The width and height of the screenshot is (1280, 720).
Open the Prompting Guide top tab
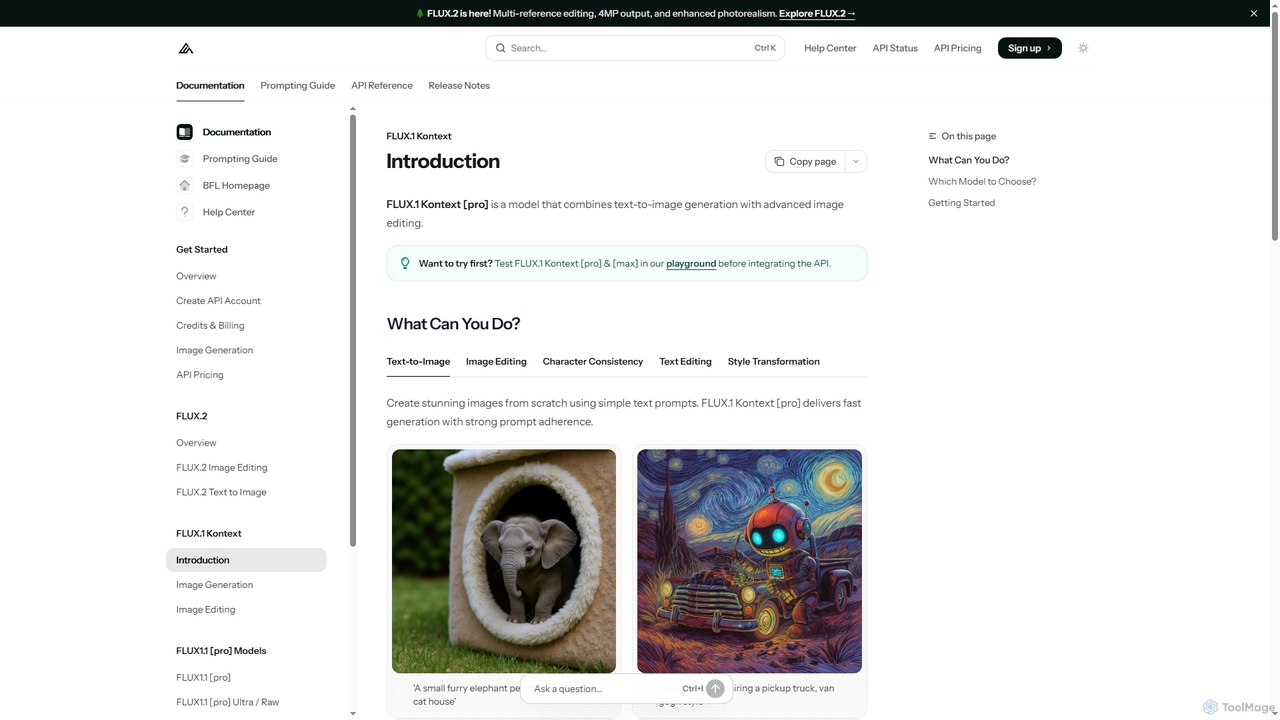[x=298, y=86]
